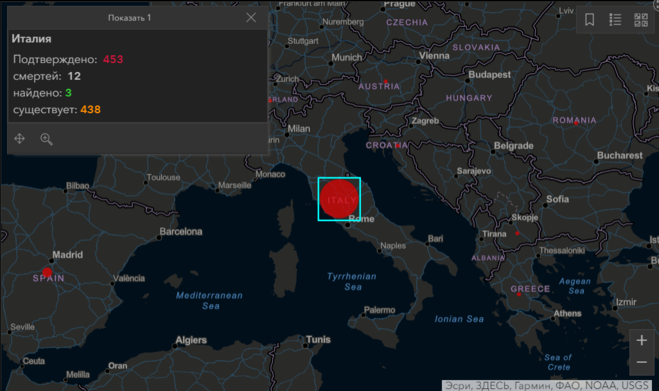Viewport: 659px width, 391px height.
Task: Click the confirmed count 453
Action: click(113, 59)
